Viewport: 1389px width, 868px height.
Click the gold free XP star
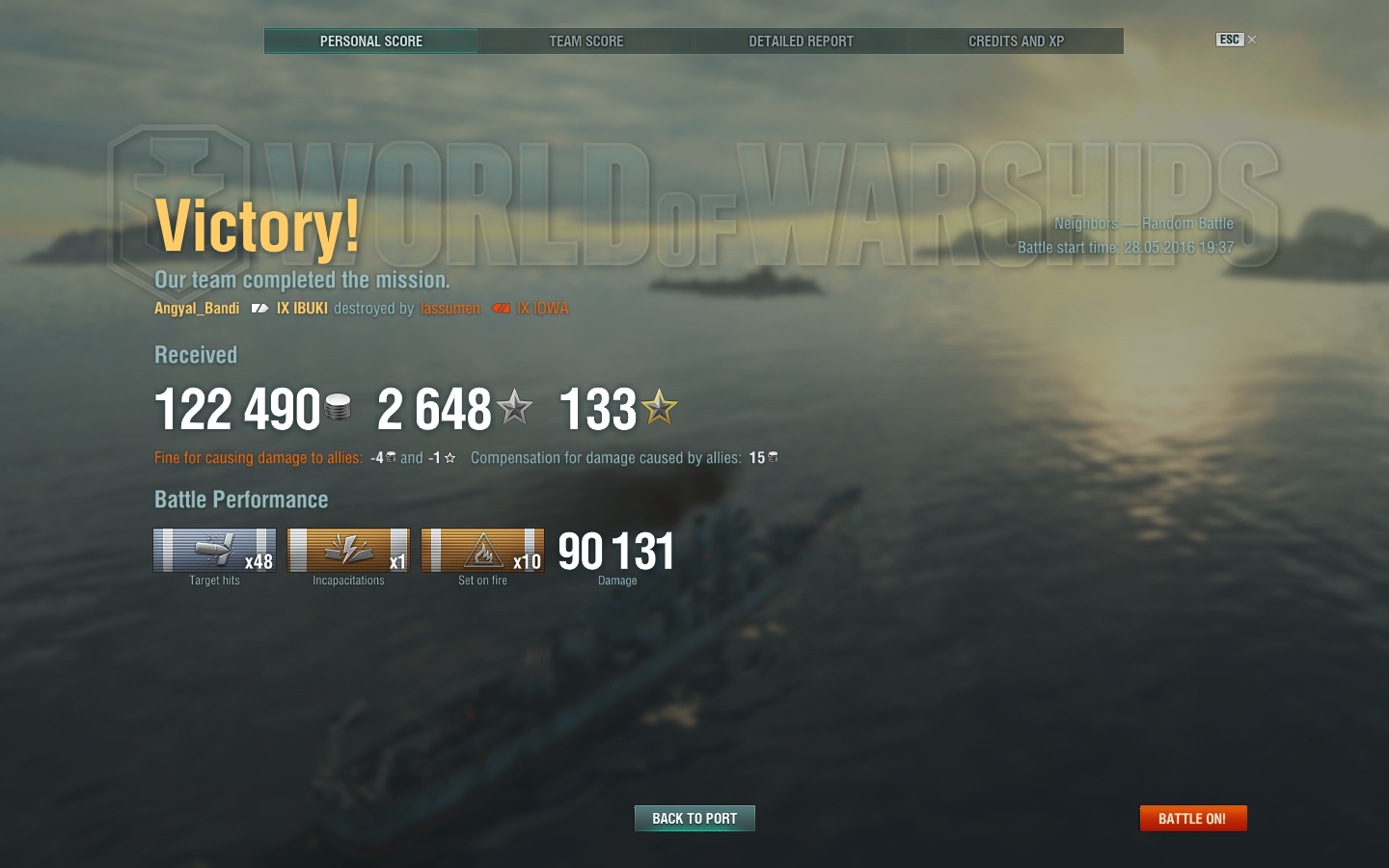coord(660,407)
